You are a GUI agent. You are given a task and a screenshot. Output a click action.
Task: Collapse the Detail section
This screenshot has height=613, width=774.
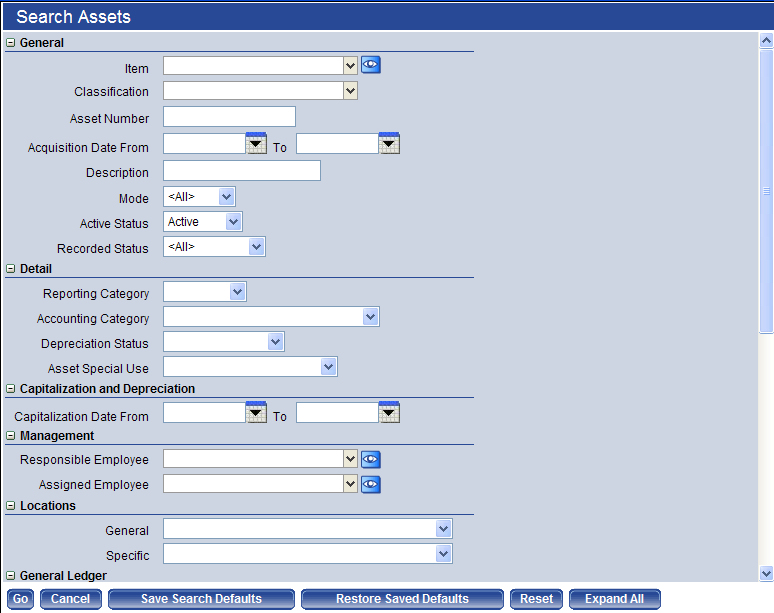click(x=11, y=269)
